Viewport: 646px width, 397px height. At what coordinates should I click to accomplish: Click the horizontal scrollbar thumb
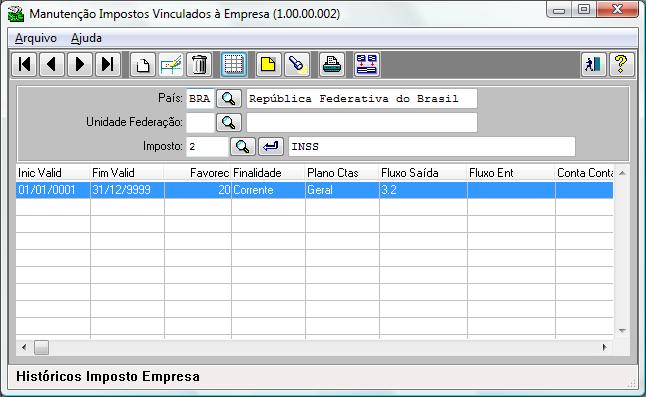[x=41, y=347]
